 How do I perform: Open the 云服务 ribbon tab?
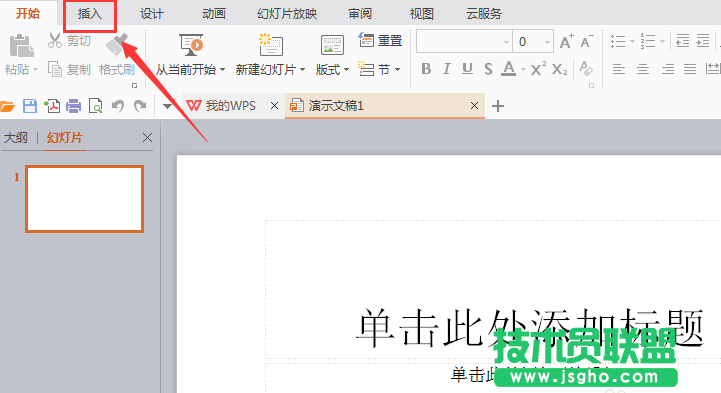(484, 14)
